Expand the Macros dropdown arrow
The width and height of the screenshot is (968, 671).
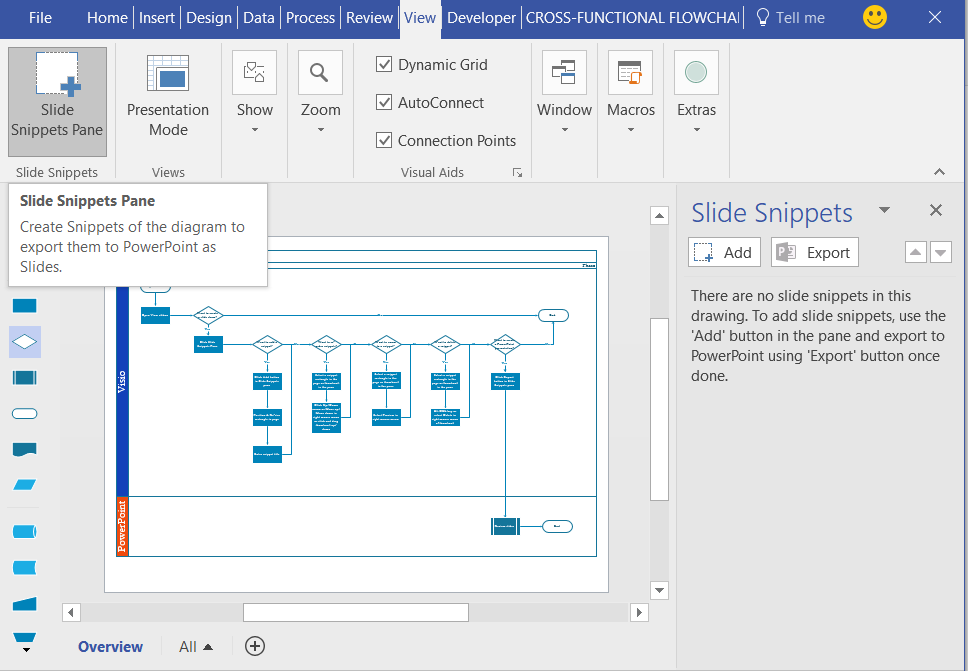(630, 129)
